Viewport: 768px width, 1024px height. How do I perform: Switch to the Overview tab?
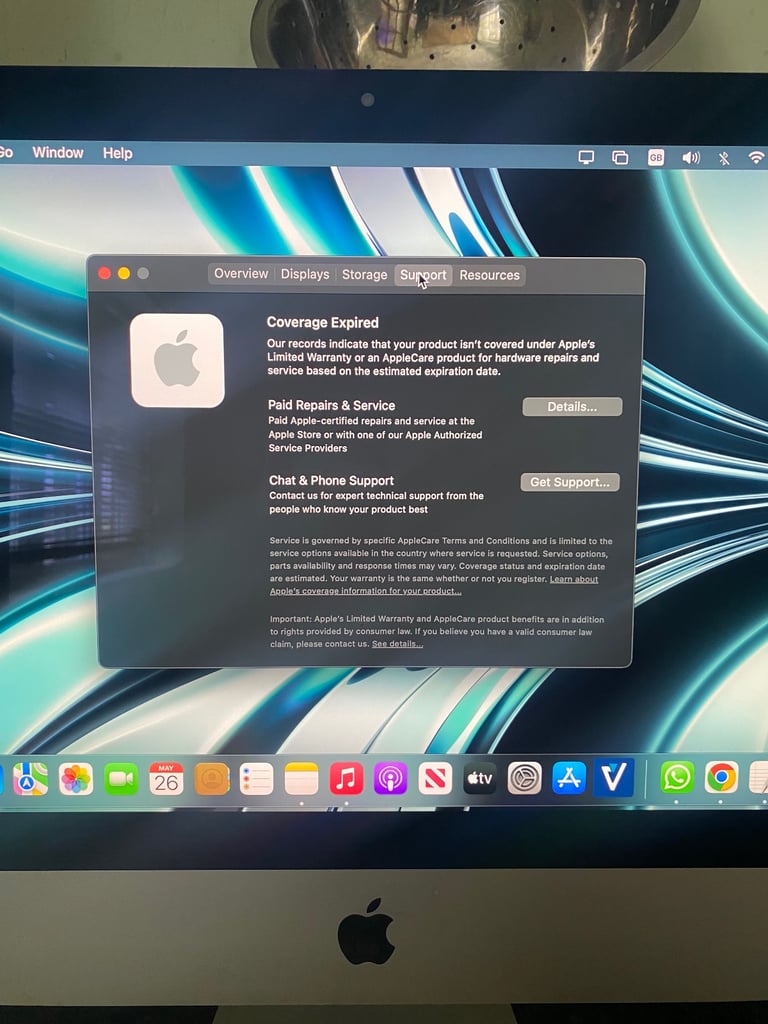[241, 274]
